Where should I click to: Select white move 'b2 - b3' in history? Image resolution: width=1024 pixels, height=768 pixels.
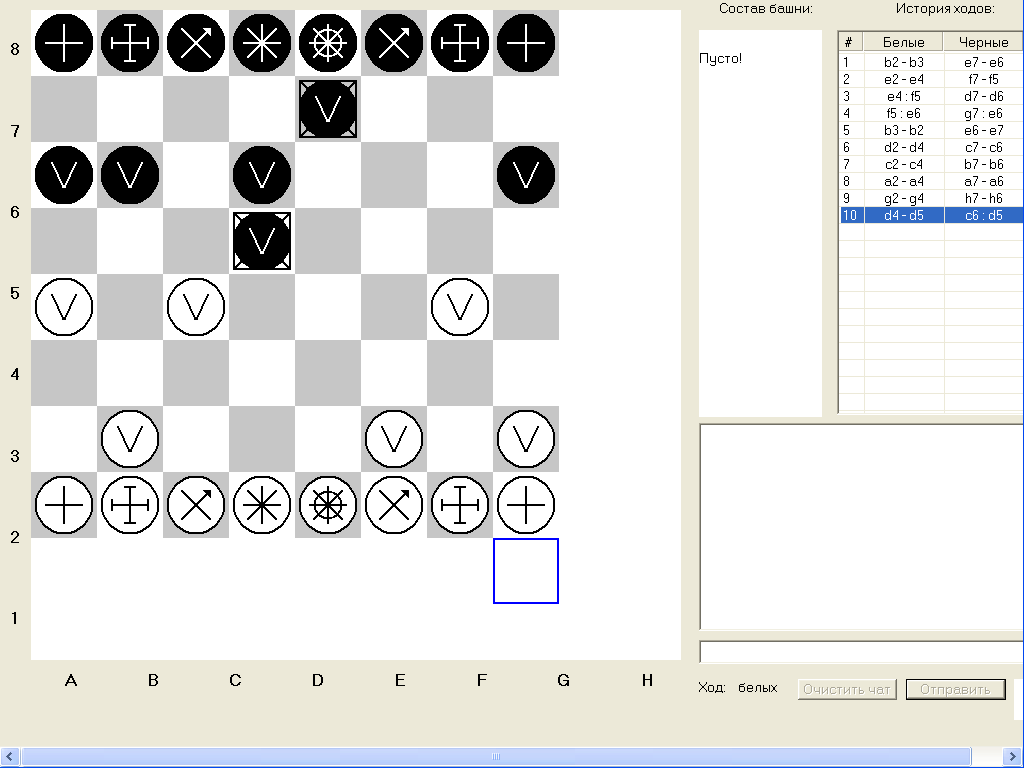pos(904,62)
